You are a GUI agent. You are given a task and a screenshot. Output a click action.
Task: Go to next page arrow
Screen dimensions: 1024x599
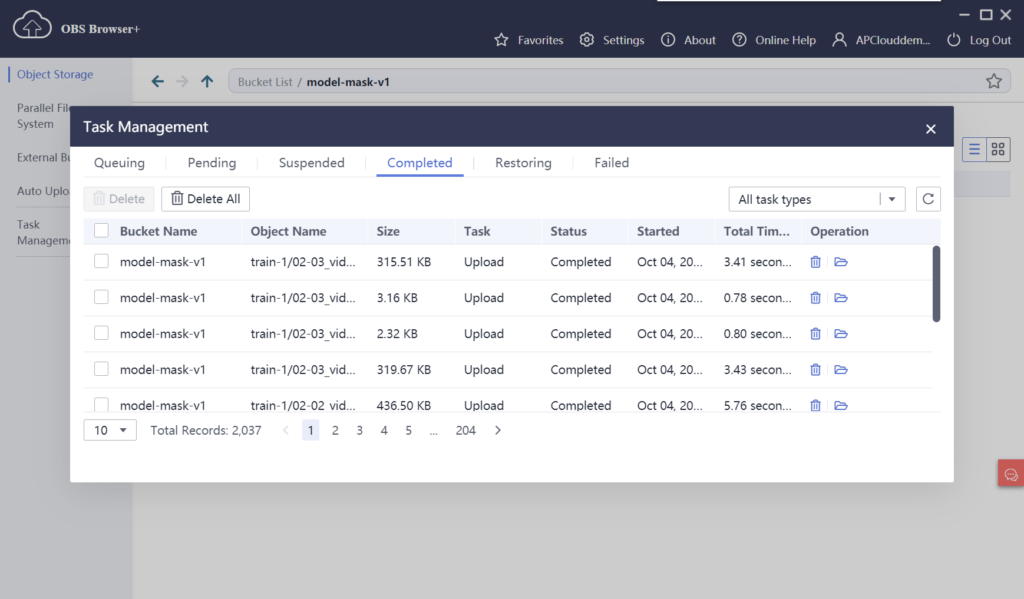(498, 430)
